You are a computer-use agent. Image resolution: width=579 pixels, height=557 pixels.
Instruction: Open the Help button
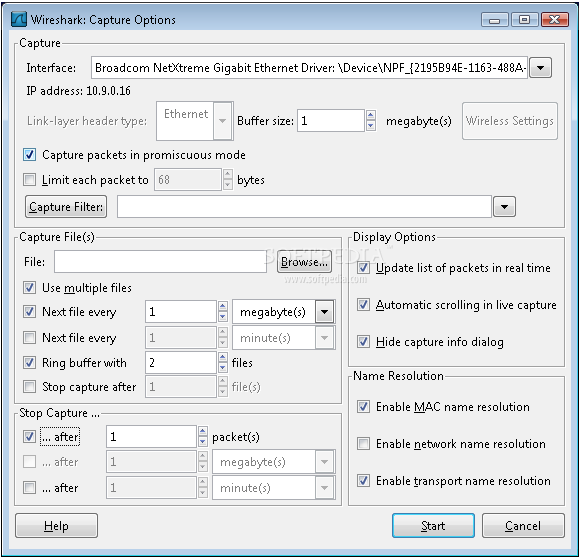(56, 526)
